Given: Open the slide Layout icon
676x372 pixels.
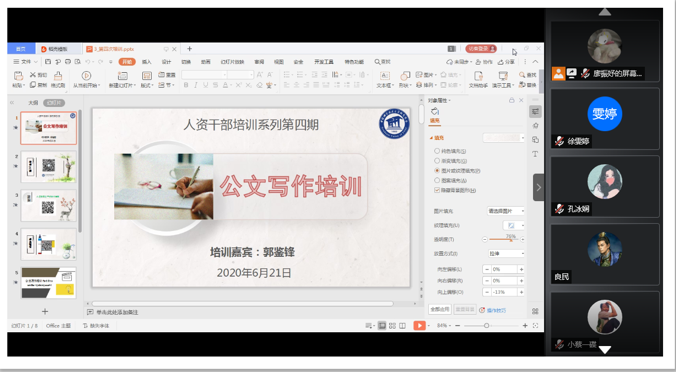Looking at the screenshot, I should pos(147,76).
